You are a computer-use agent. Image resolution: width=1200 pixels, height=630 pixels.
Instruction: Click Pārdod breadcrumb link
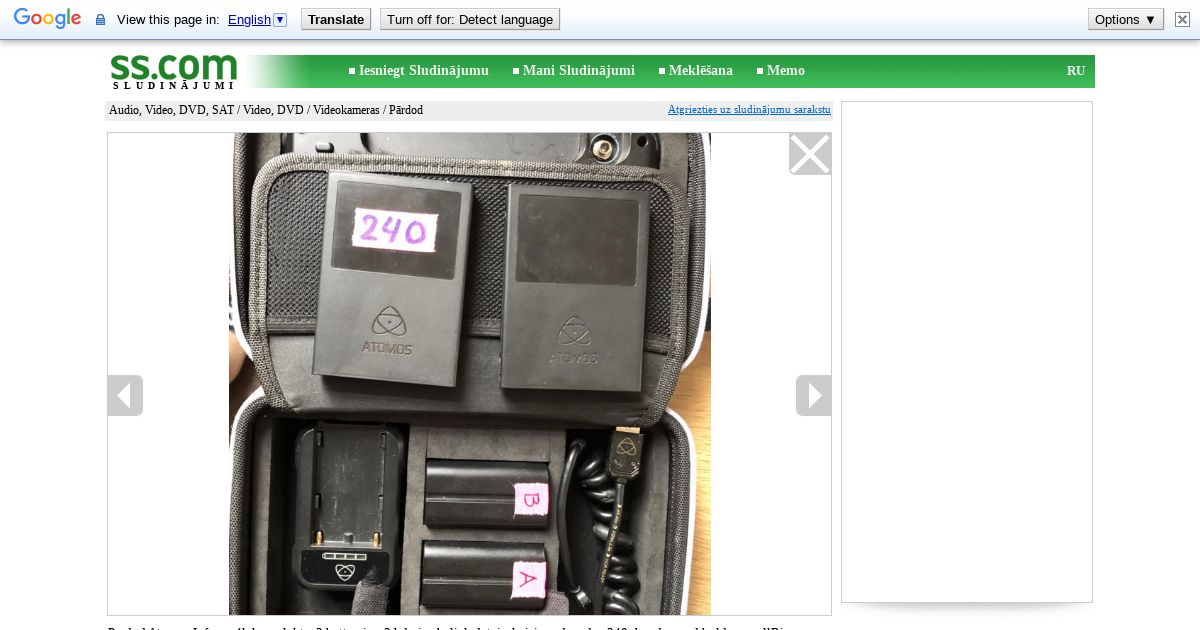[406, 110]
